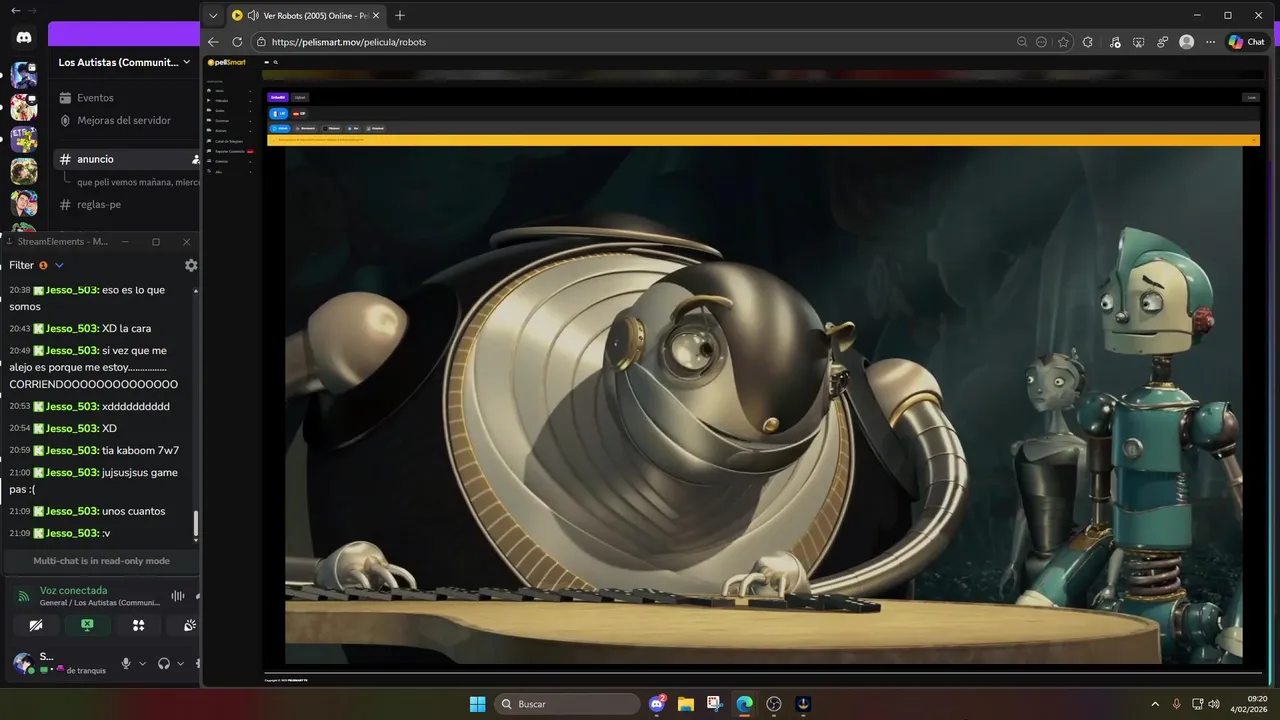This screenshot has height=720, width=1280.
Task: Open Edge extensions puzzle icon
Action: [x=1088, y=42]
